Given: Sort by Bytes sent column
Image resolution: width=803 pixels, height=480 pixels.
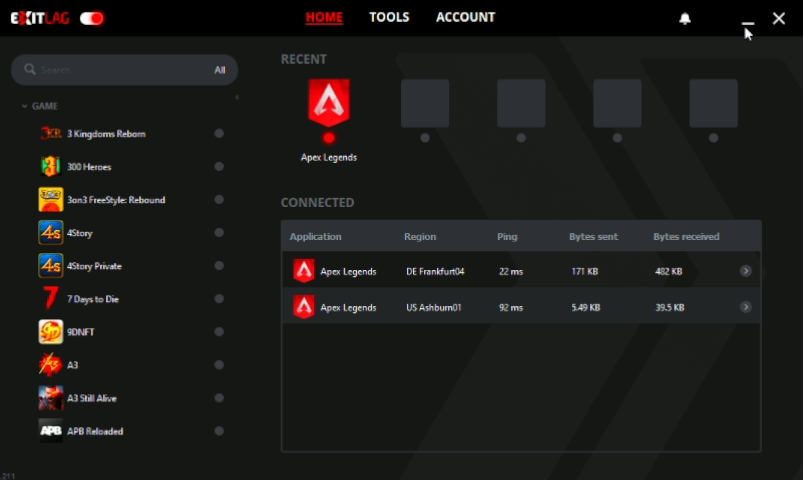Looking at the screenshot, I should [594, 237].
